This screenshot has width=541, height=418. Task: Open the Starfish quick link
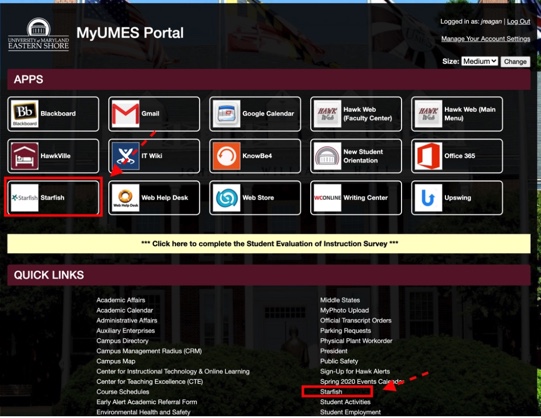[x=331, y=392]
